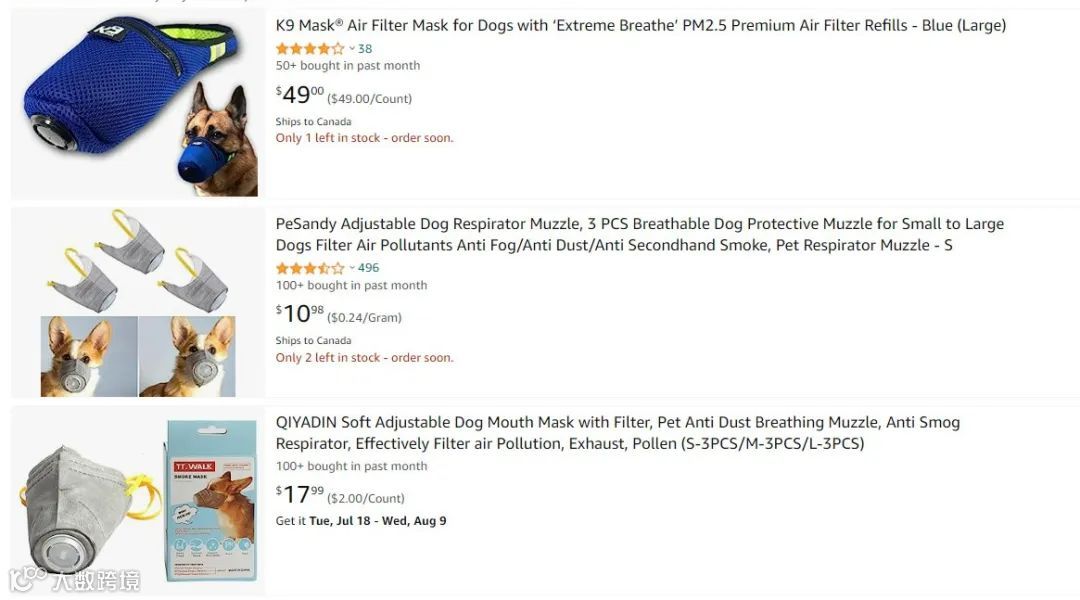Click the QIYADIN gray mask product image
Image resolution: width=1080 pixels, height=600 pixels.
(x=138, y=500)
